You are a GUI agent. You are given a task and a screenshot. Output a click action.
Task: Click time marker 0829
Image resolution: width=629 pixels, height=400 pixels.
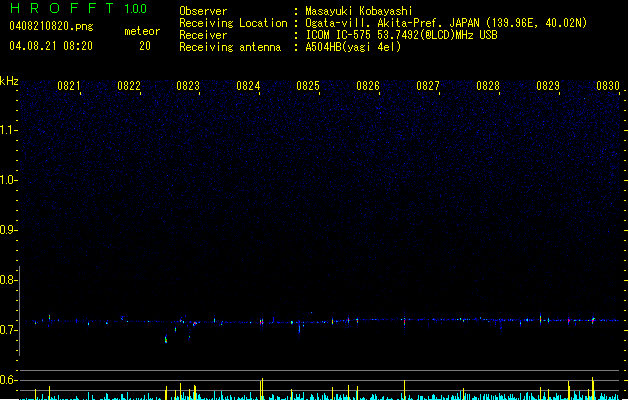click(x=548, y=86)
